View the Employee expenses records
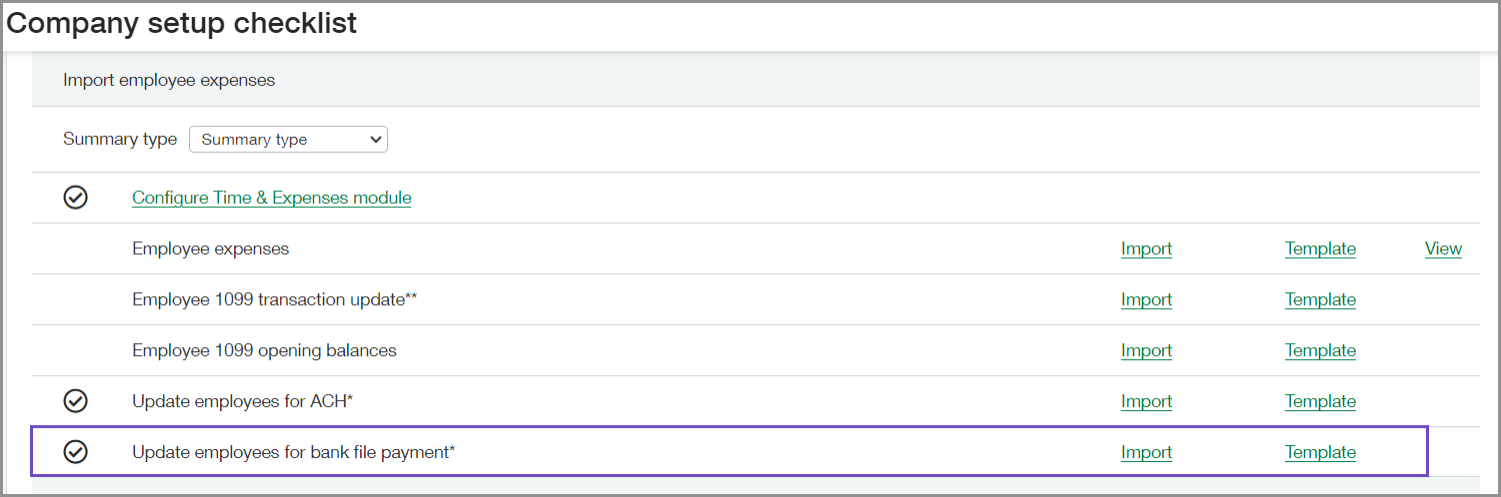The height and width of the screenshot is (497, 1501). tap(1443, 249)
